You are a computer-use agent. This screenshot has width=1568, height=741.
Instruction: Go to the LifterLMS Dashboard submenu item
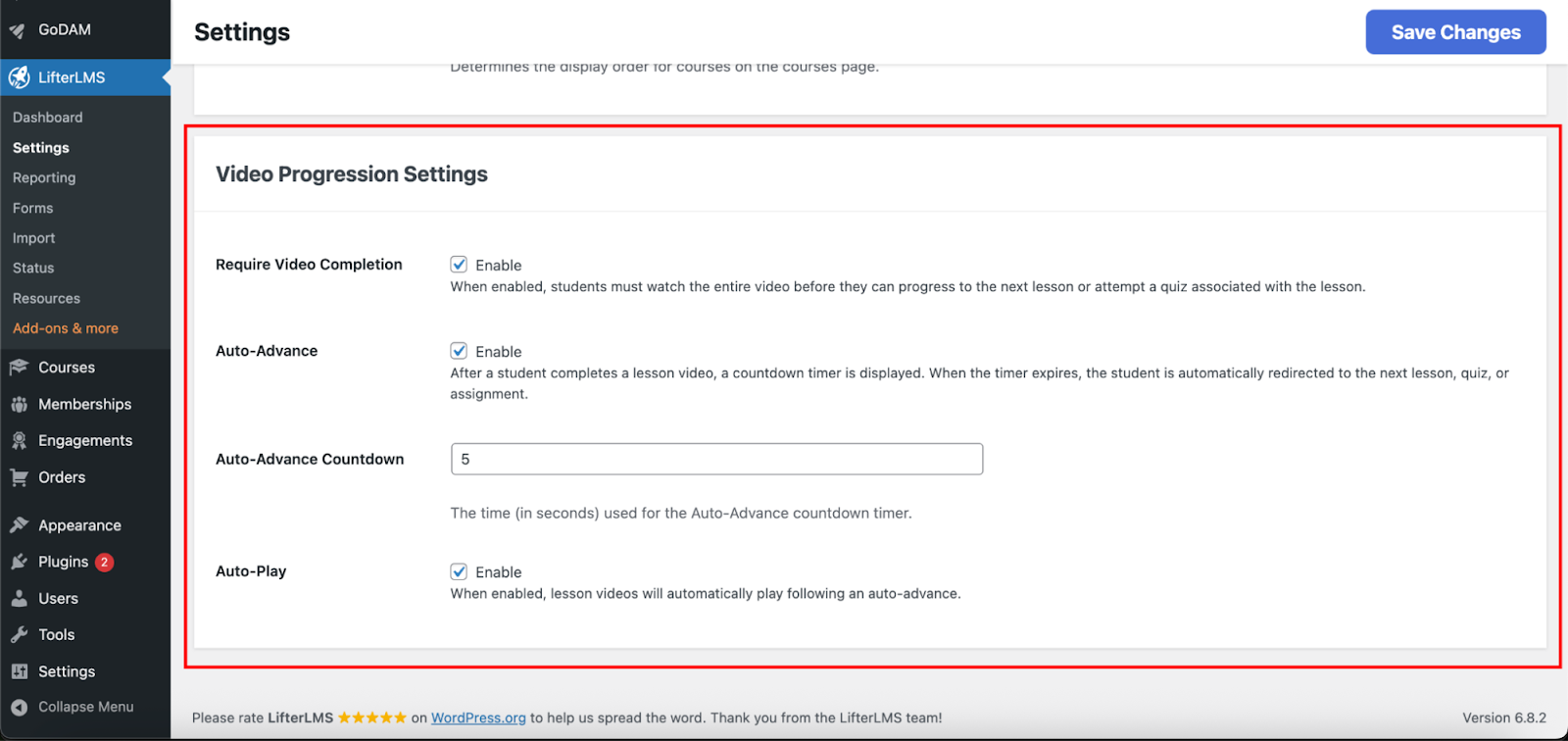pos(48,118)
